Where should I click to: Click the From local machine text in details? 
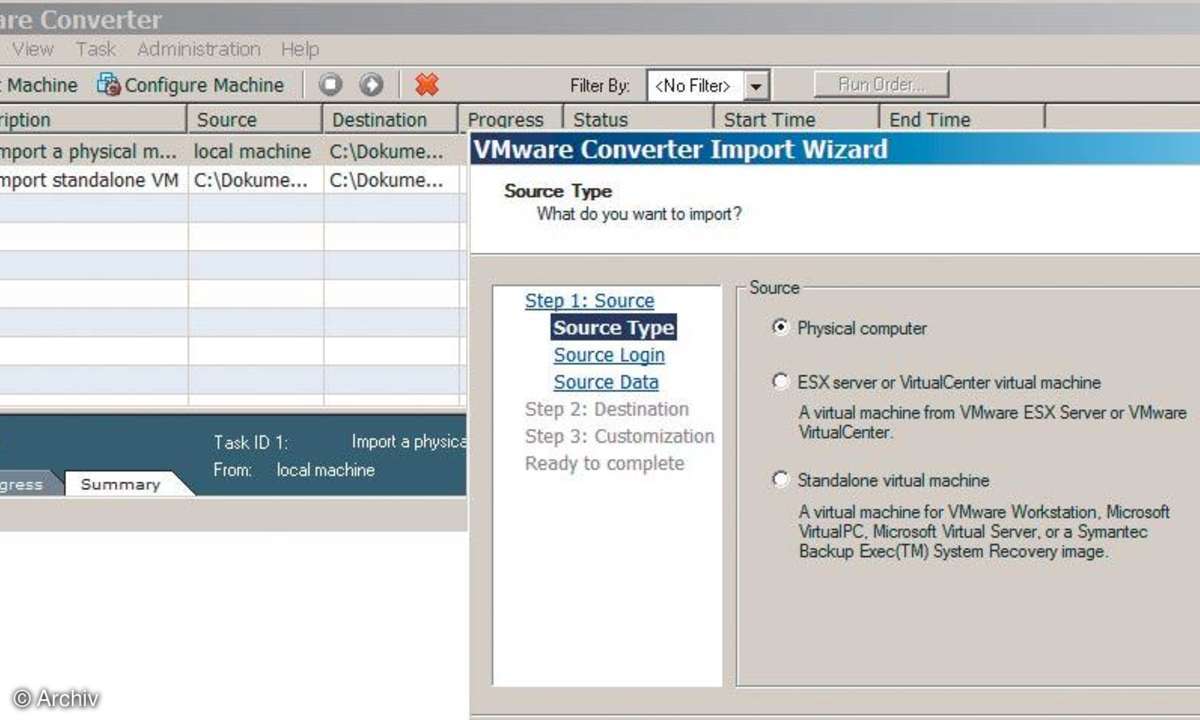click(294, 469)
